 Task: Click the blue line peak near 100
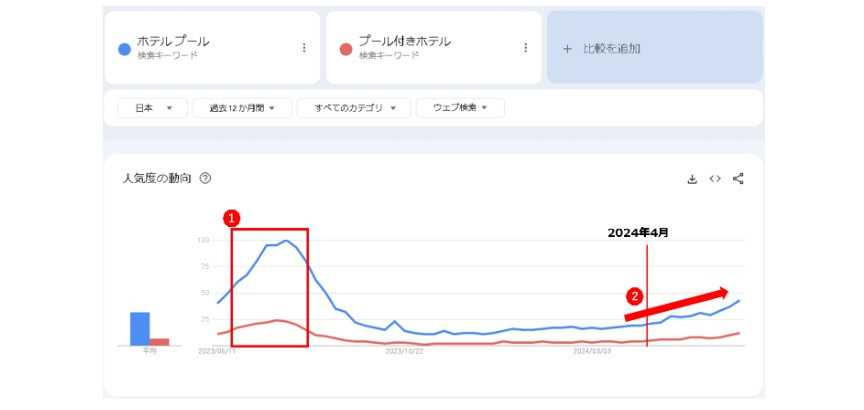pos(286,240)
